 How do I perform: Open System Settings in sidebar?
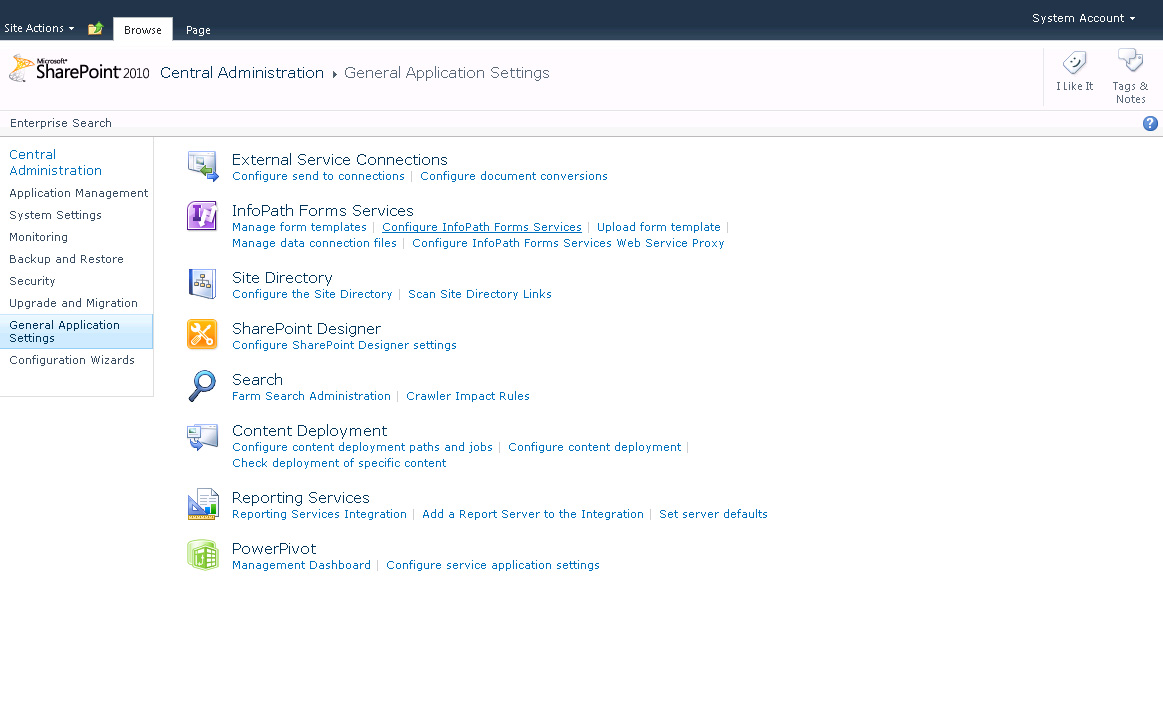pos(56,215)
